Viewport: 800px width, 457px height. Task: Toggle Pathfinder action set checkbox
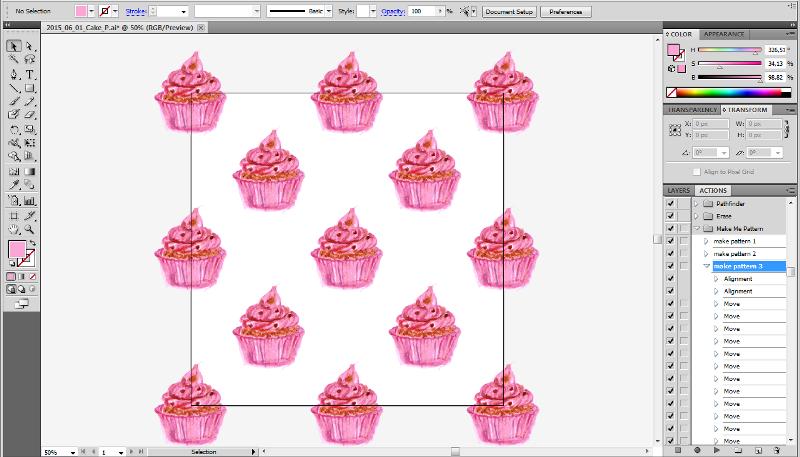[x=670, y=204]
